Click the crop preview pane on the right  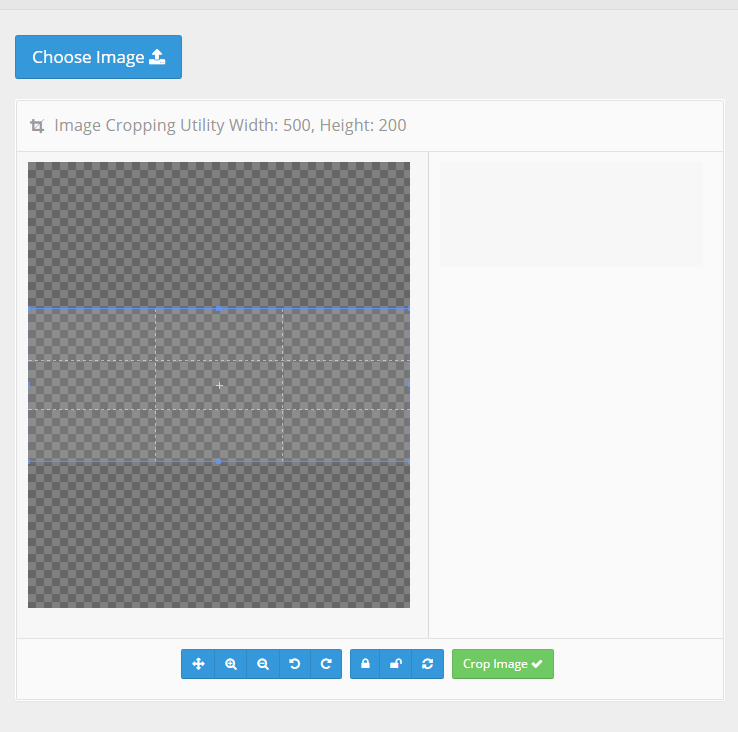(x=571, y=214)
